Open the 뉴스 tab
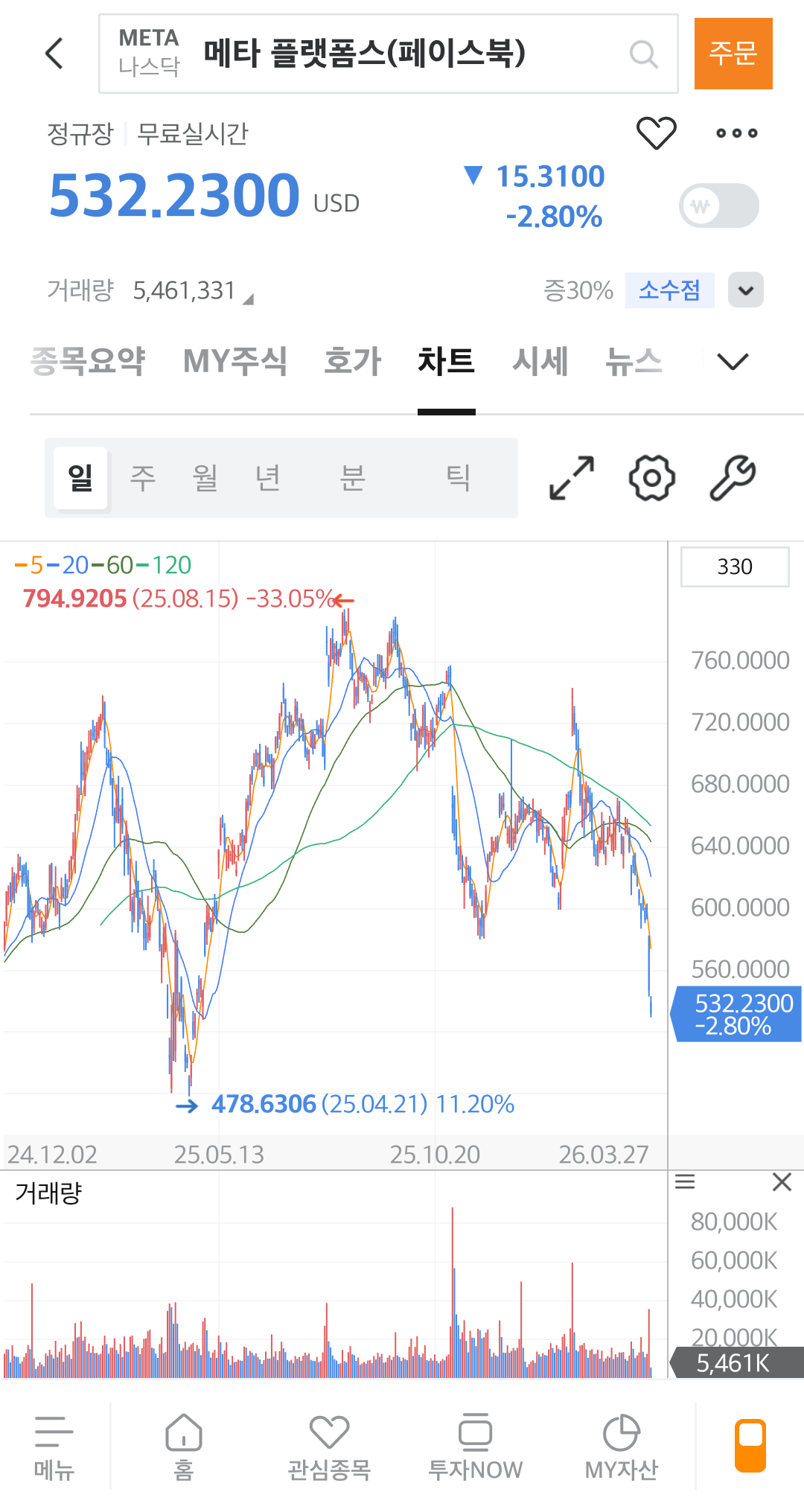The width and height of the screenshot is (804, 1512). (x=634, y=362)
